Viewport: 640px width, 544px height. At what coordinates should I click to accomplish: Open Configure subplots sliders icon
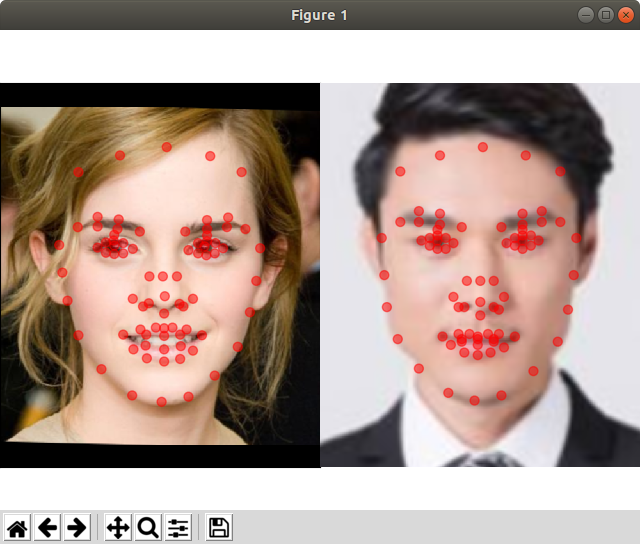click(x=178, y=528)
